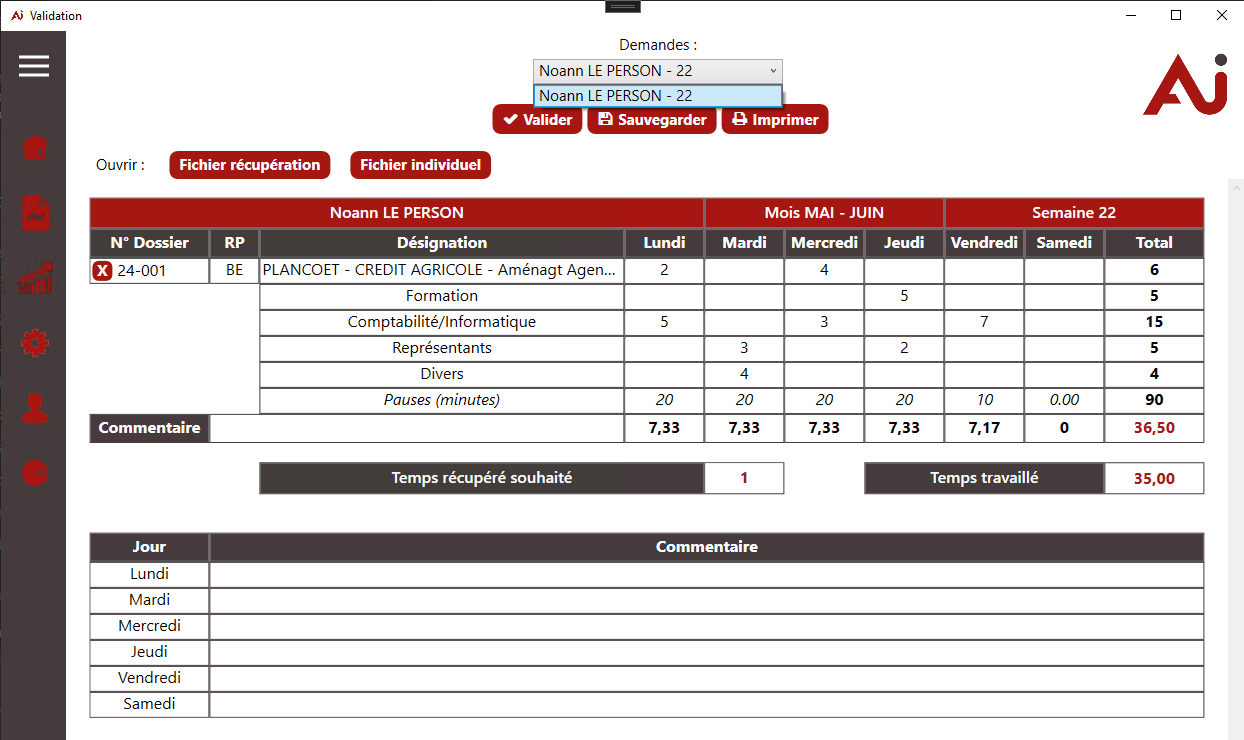This screenshot has width=1244, height=740.
Task: Open the user profile icon in sidebar
Action: point(35,409)
